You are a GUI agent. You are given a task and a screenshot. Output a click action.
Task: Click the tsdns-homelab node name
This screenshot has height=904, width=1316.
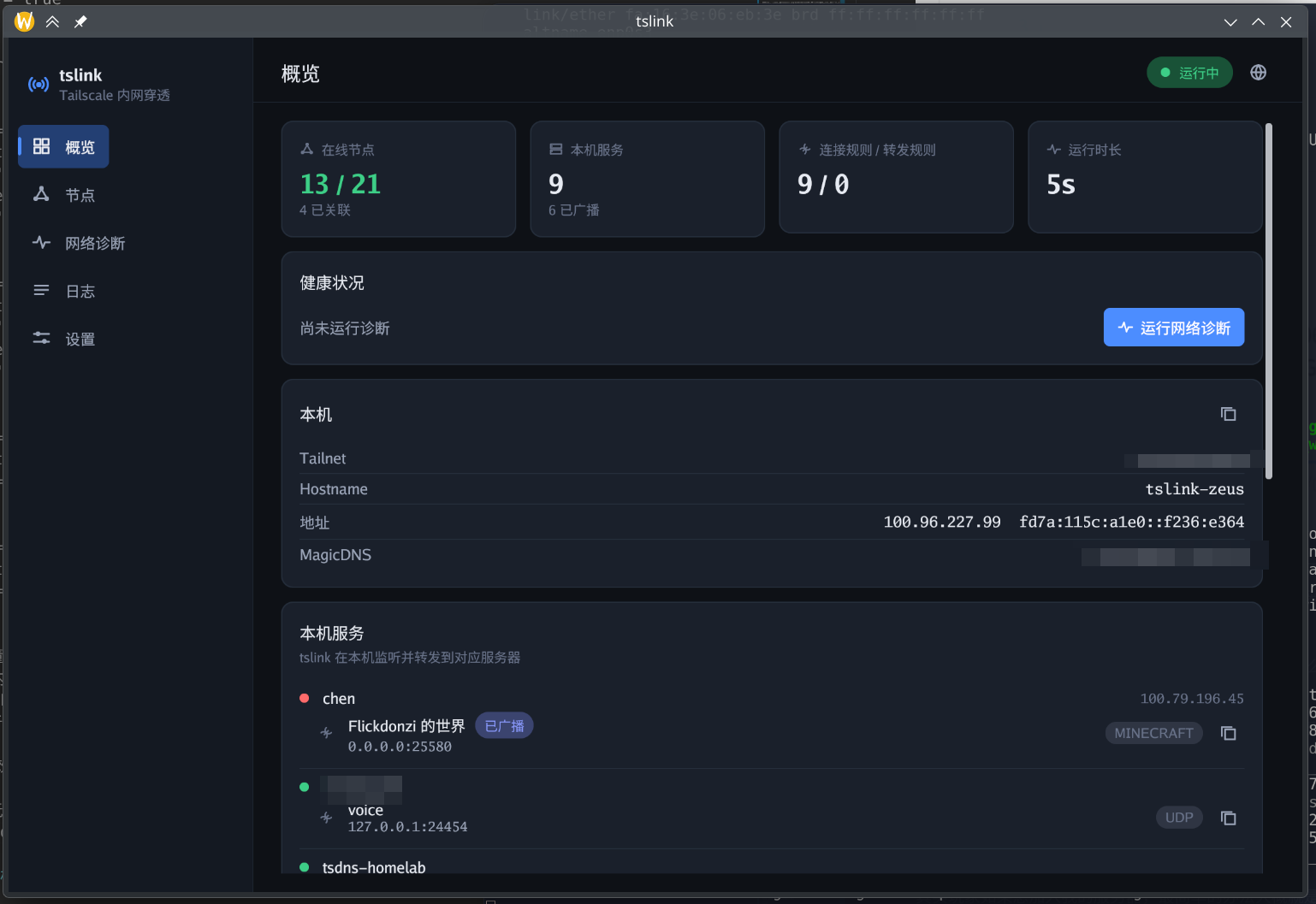tap(374, 867)
